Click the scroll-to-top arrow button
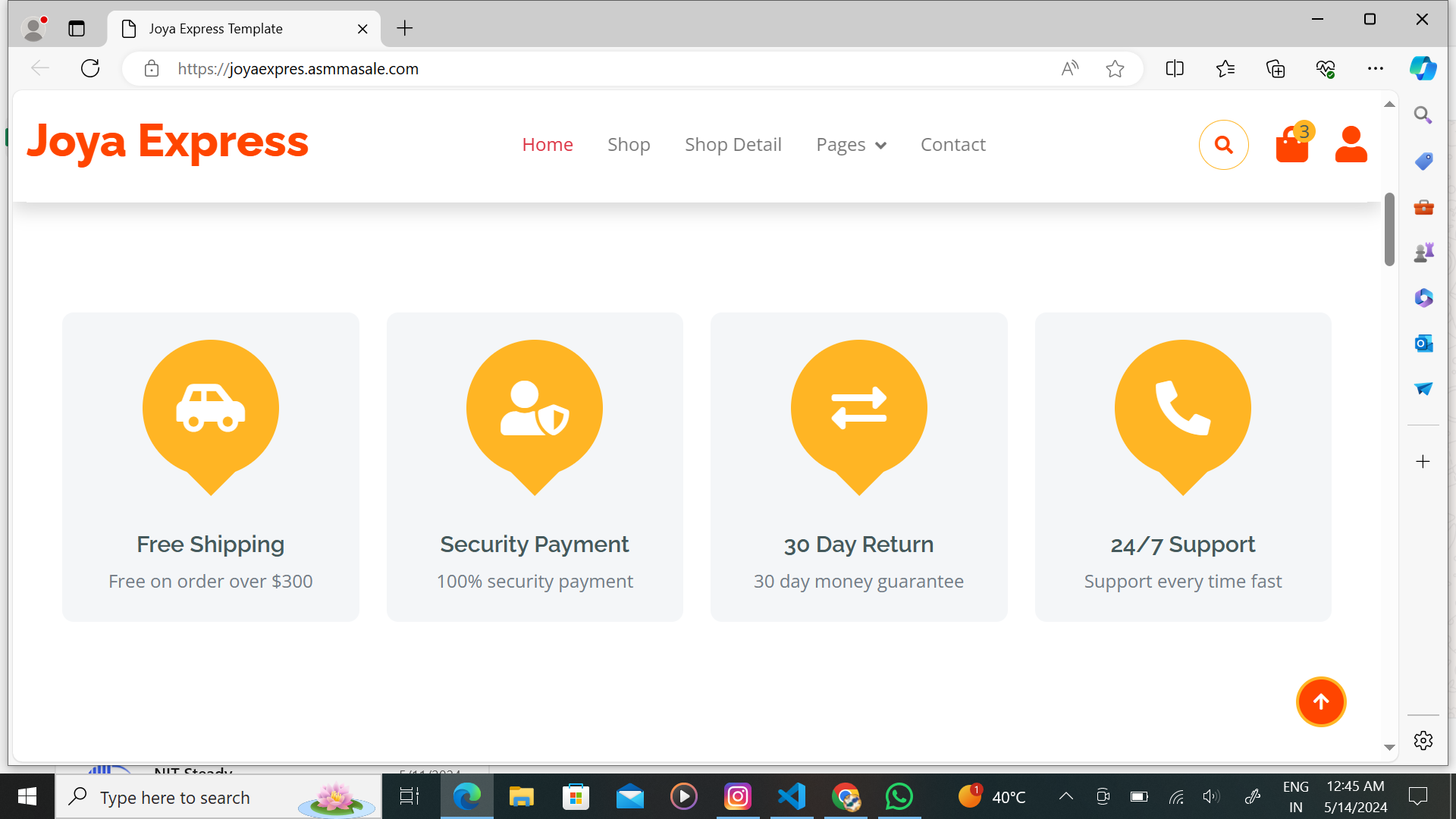This screenshot has height=819, width=1456. point(1320,702)
